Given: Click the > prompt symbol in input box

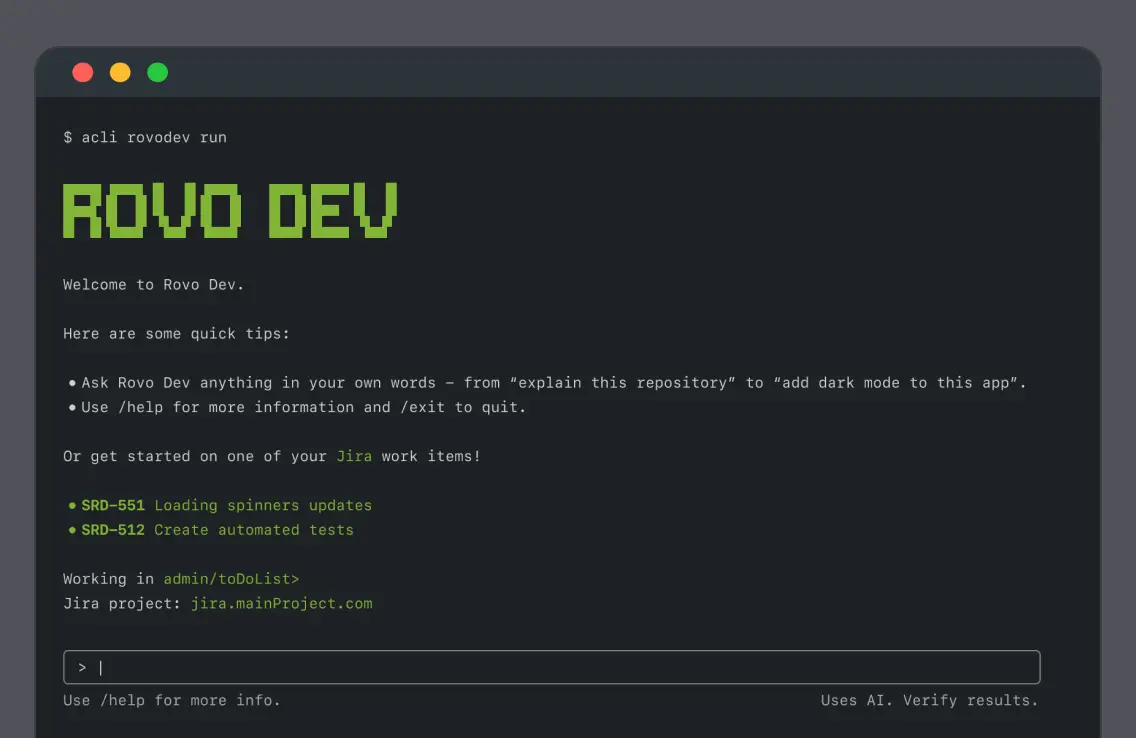Looking at the screenshot, I should click(x=82, y=667).
